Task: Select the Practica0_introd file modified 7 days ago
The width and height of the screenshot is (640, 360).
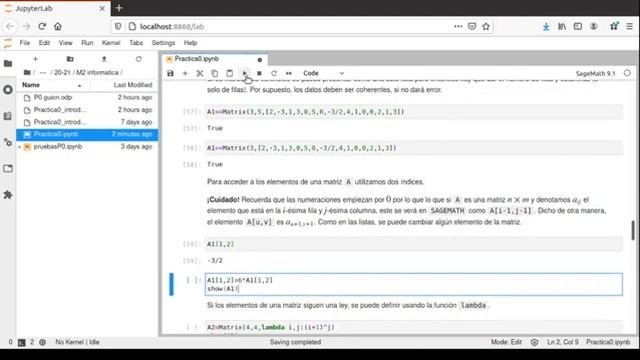Action: pos(87,122)
